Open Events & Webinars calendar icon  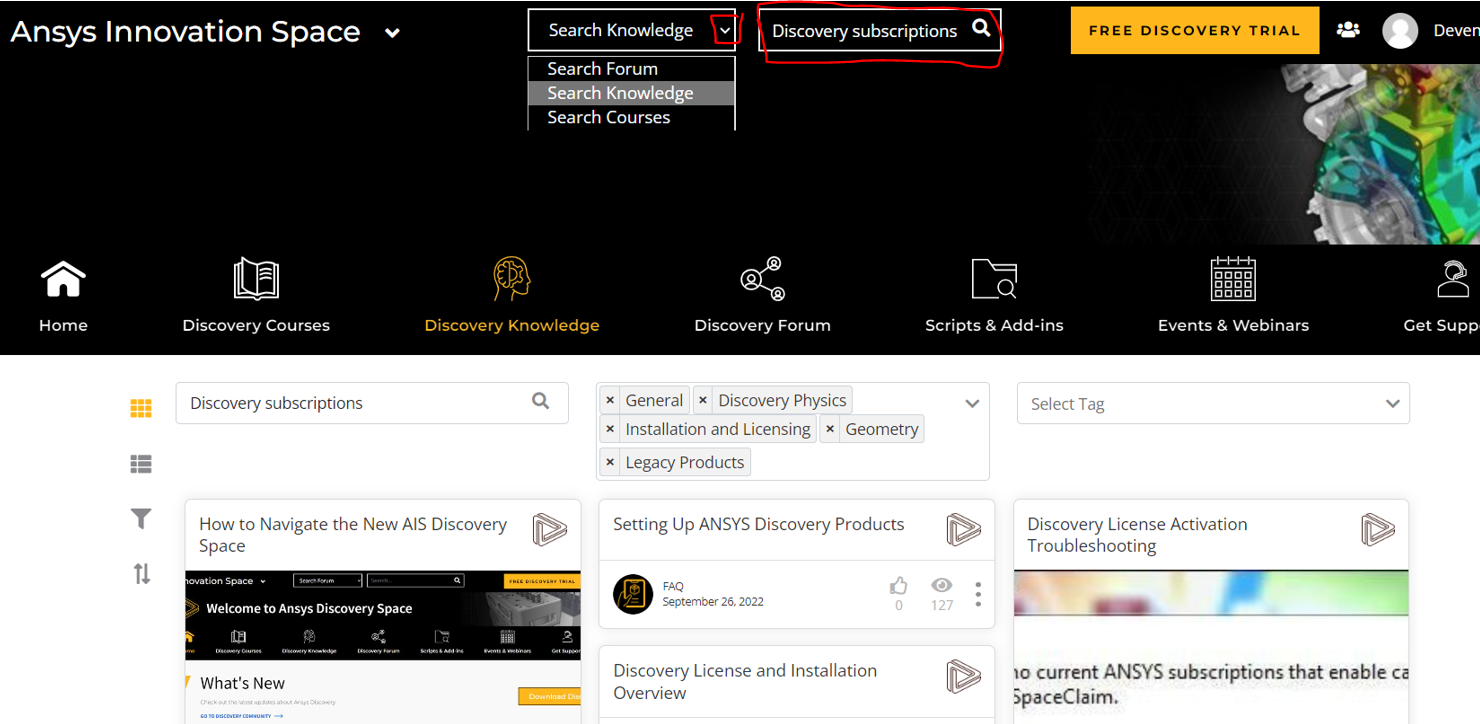pyautogui.click(x=1233, y=279)
